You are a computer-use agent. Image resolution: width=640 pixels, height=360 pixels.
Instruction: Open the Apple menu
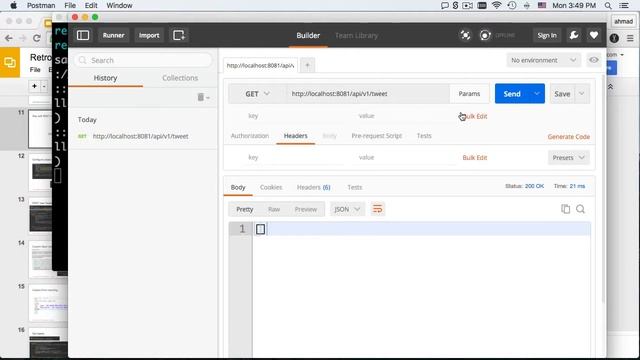click(x=13, y=5)
